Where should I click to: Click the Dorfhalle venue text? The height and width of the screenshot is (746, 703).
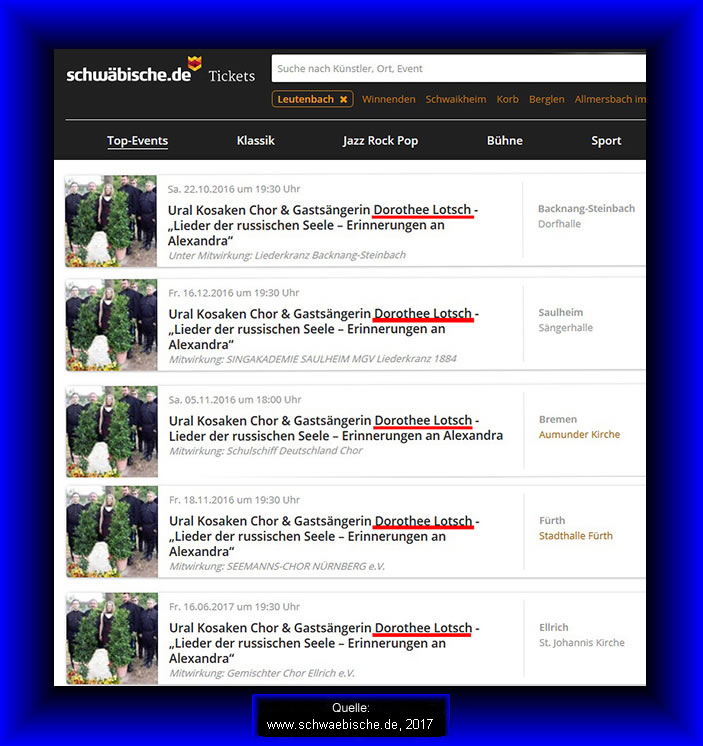coord(559,224)
